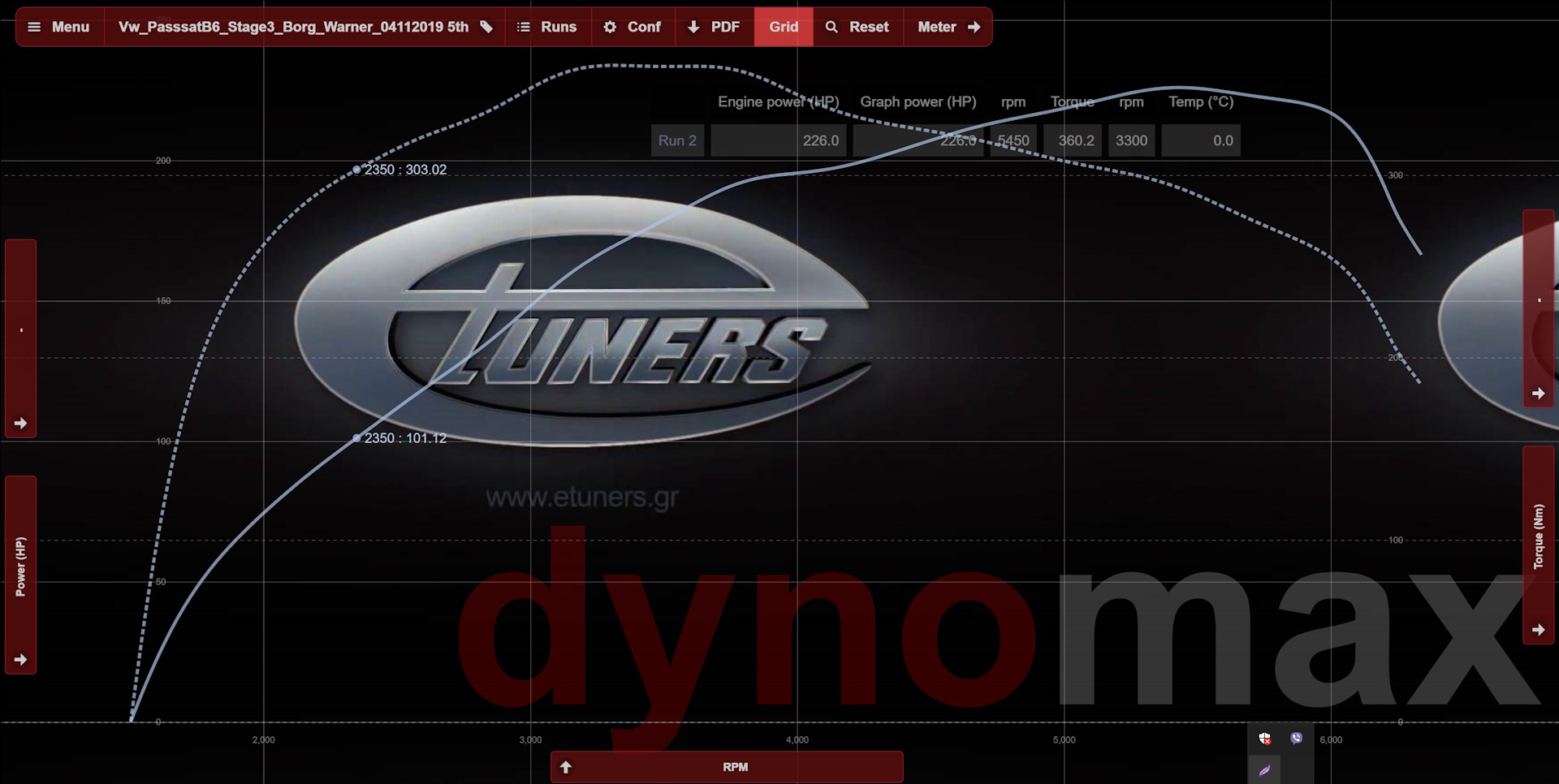Click the 4,000 RPM axis tick label

(797, 740)
